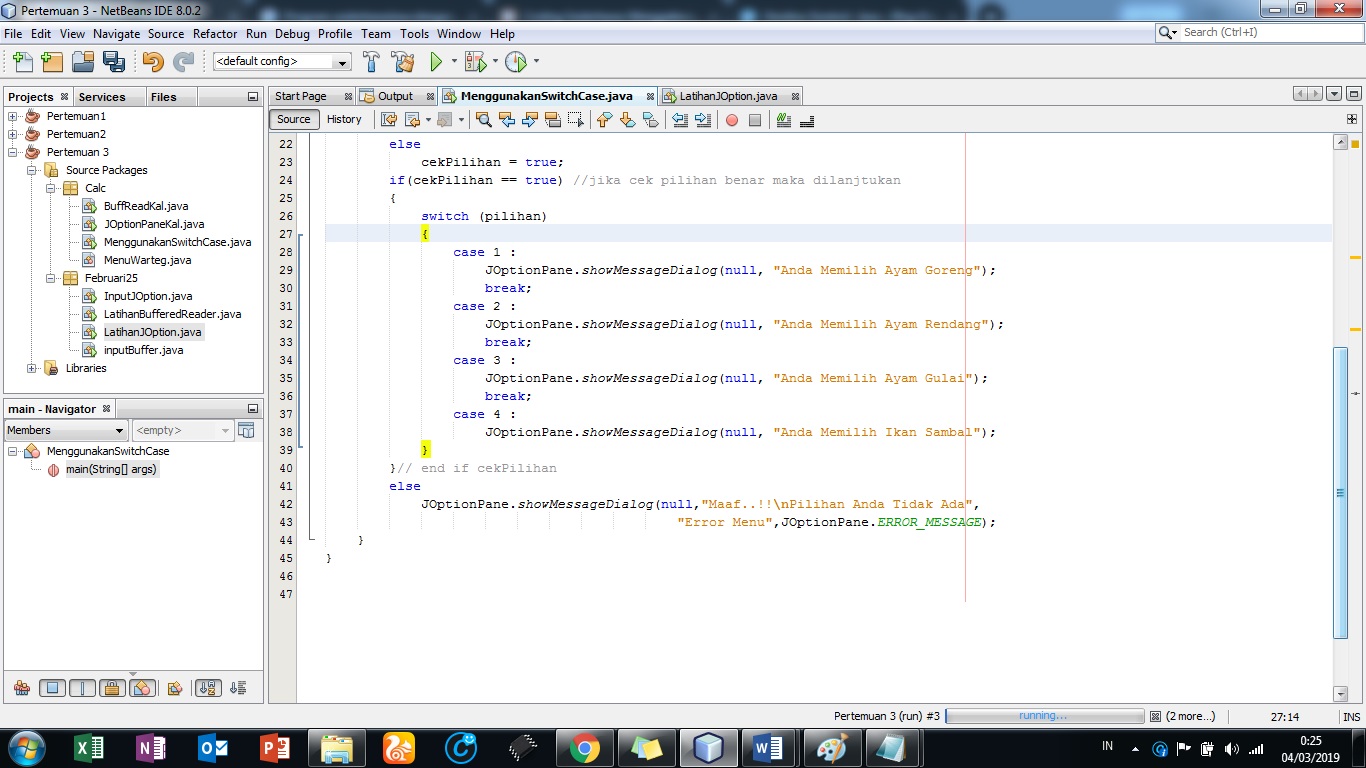Viewport: 1366px width, 768px height.
Task: Click the New Project toolbar icon
Action: 52,62
